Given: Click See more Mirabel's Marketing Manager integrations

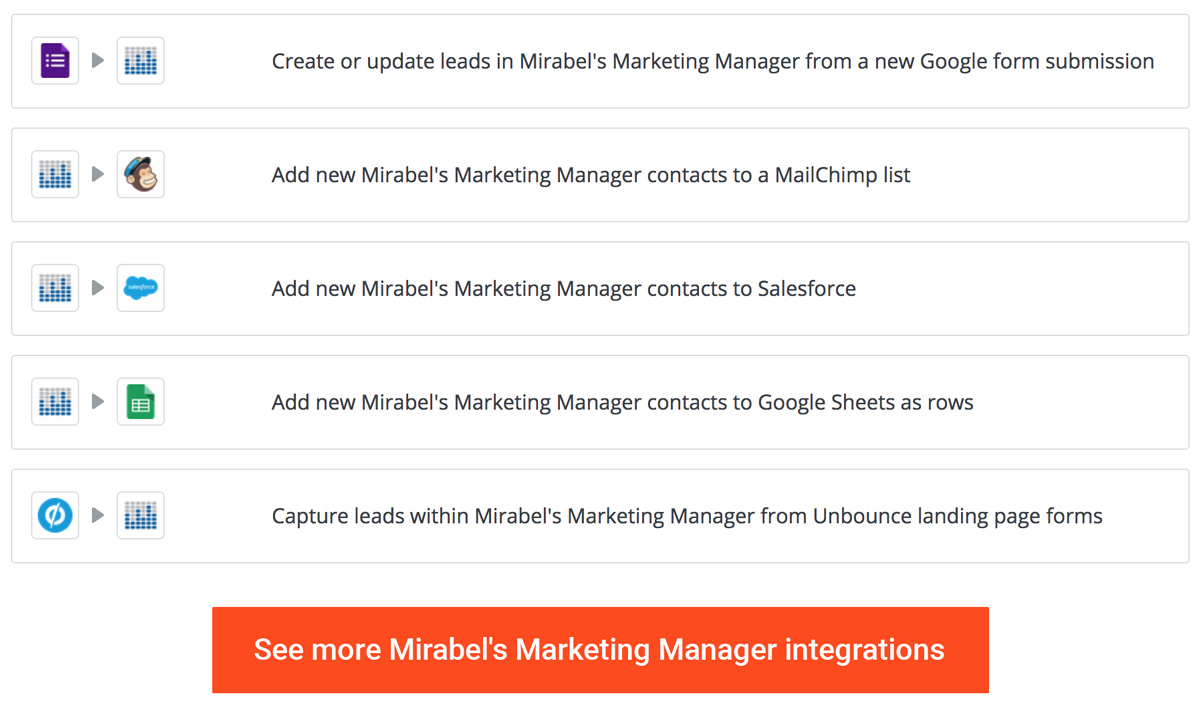Looking at the screenshot, I should tap(600, 650).
